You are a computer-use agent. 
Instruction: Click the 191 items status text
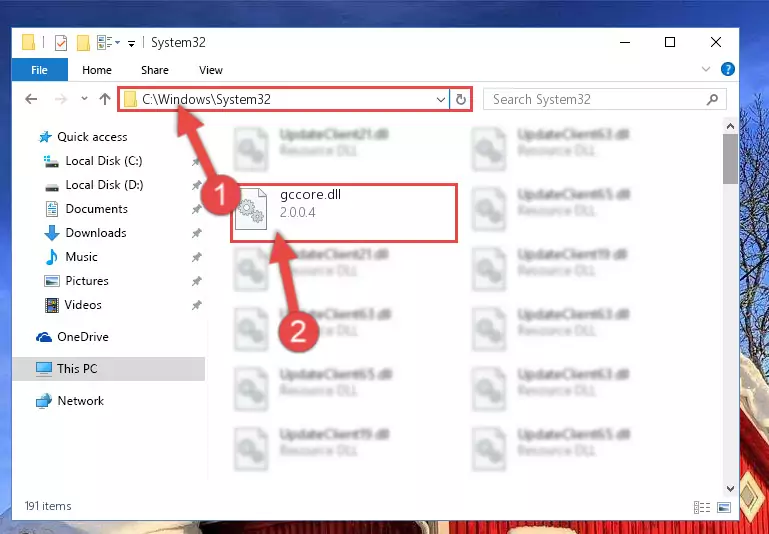[x=48, y=506]
